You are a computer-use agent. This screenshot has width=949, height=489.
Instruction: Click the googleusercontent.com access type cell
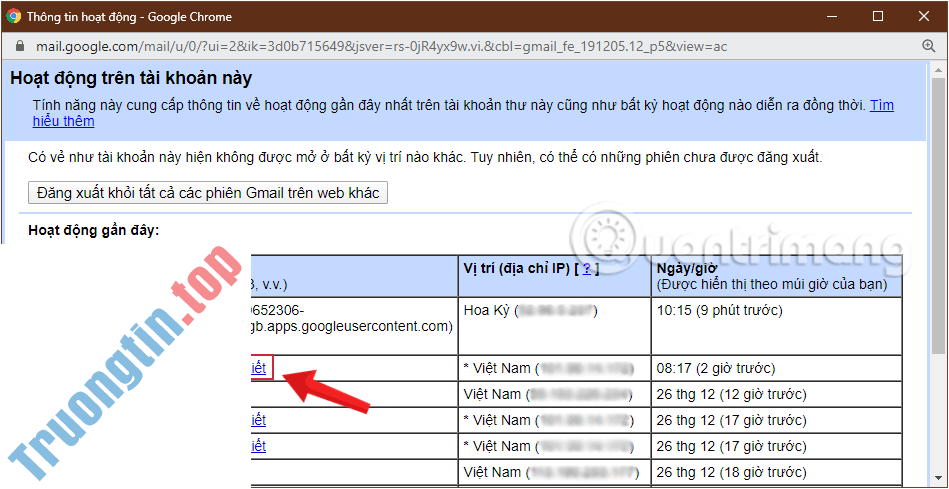coord(354,326)
